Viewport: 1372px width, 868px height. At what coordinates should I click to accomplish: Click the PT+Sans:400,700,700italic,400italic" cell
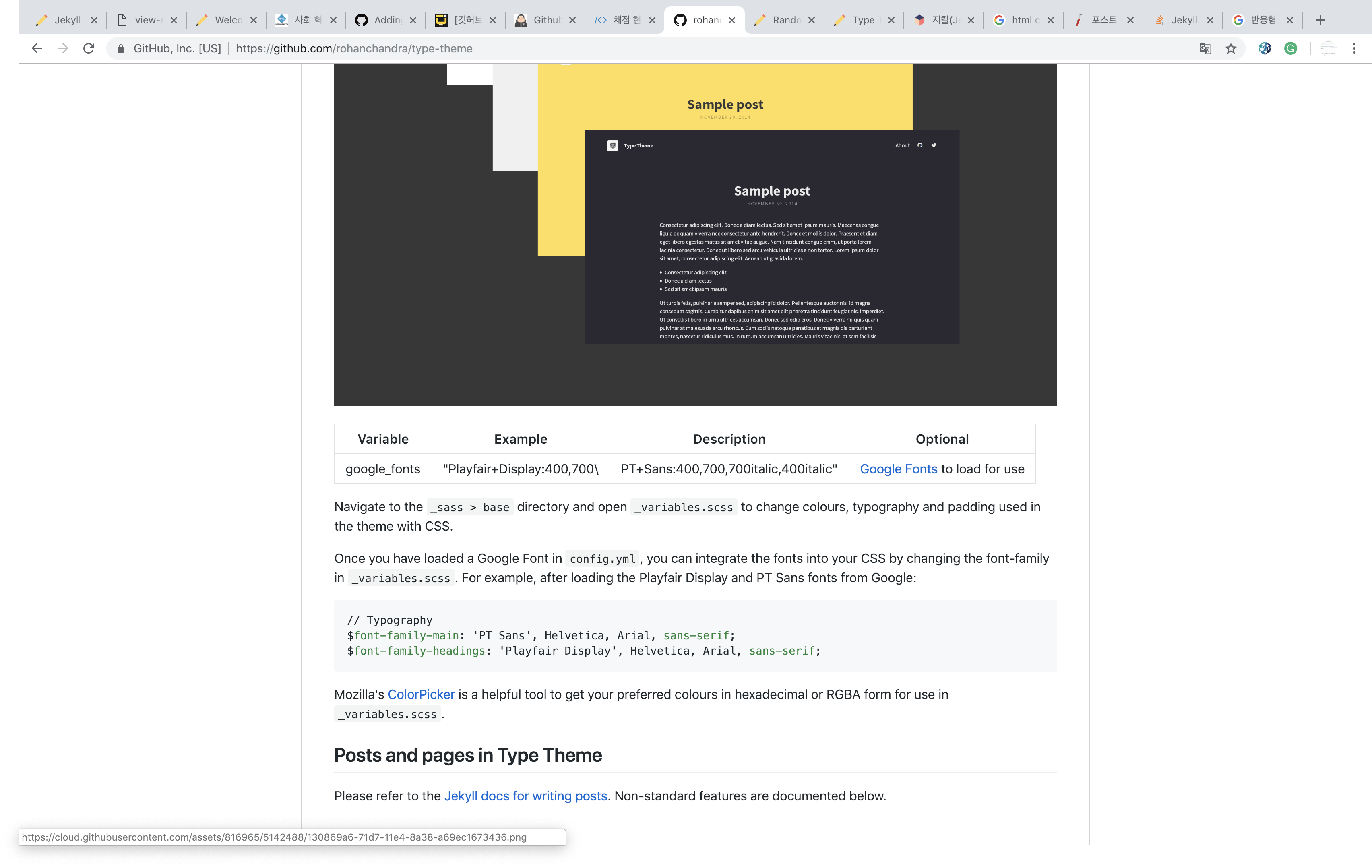(729, 469)
